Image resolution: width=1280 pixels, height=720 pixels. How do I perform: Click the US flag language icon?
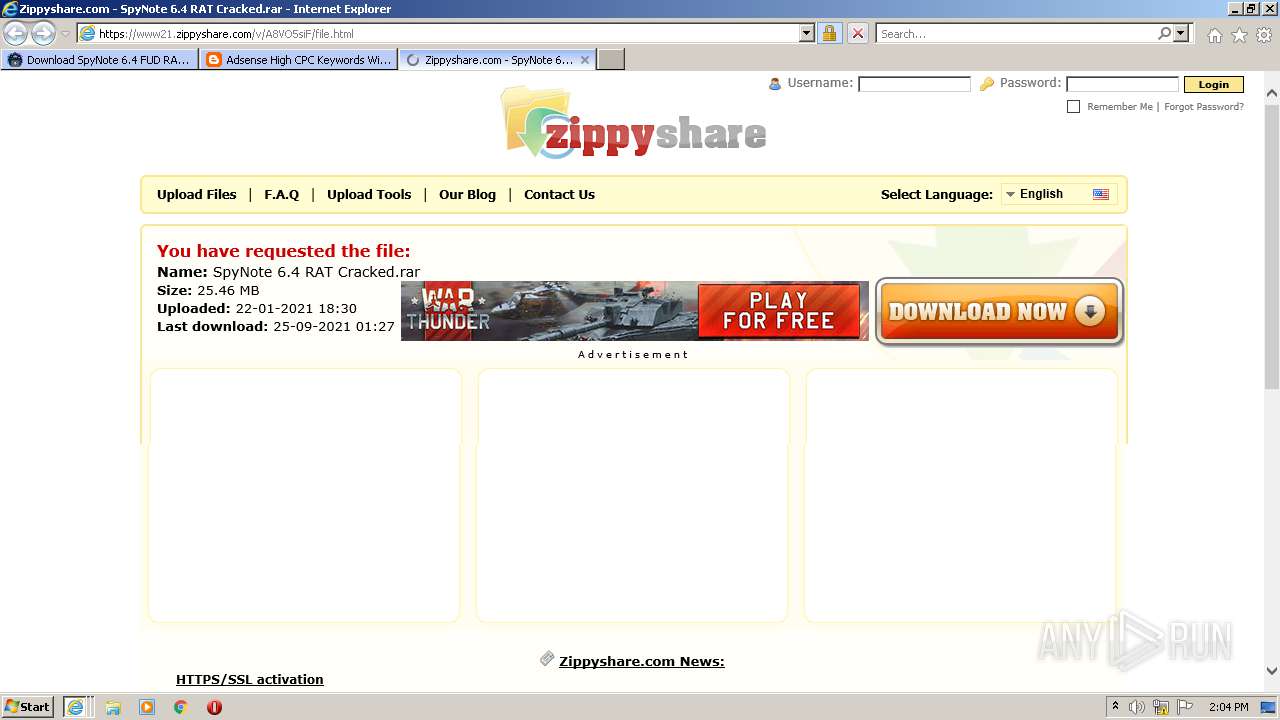(1101, 194)
